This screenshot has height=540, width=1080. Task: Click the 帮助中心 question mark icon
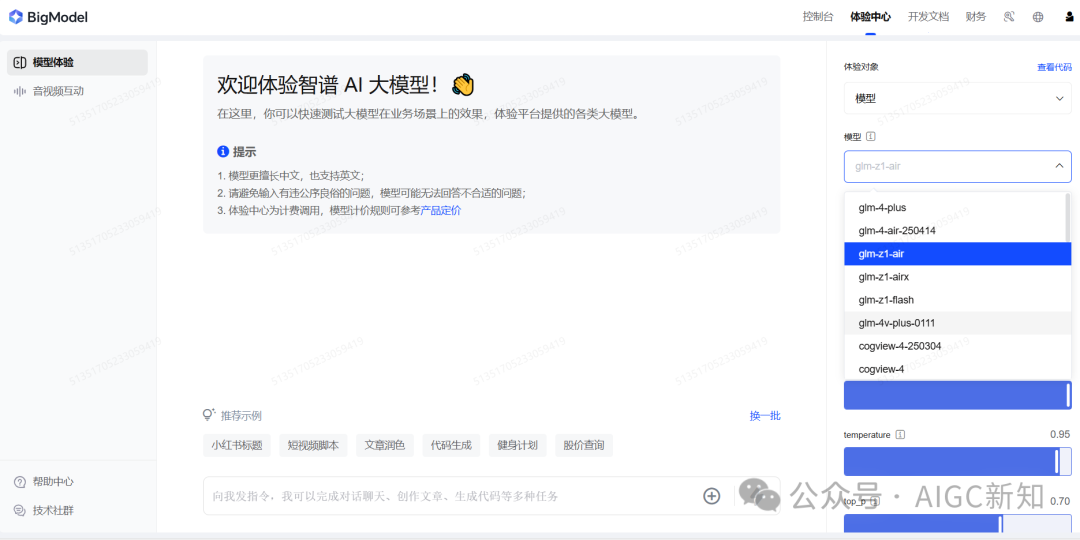[20, 482]
